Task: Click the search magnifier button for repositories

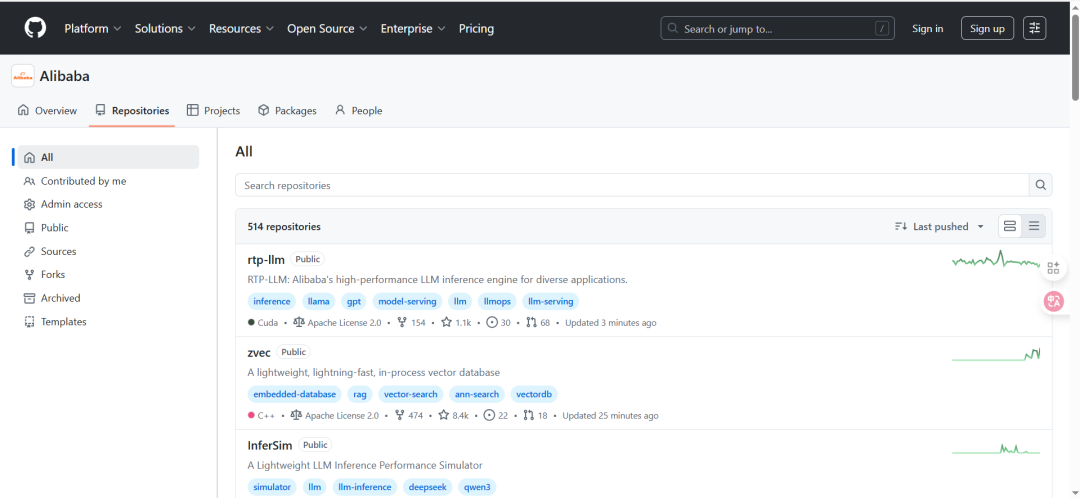Action: (x=1041, y=185)
